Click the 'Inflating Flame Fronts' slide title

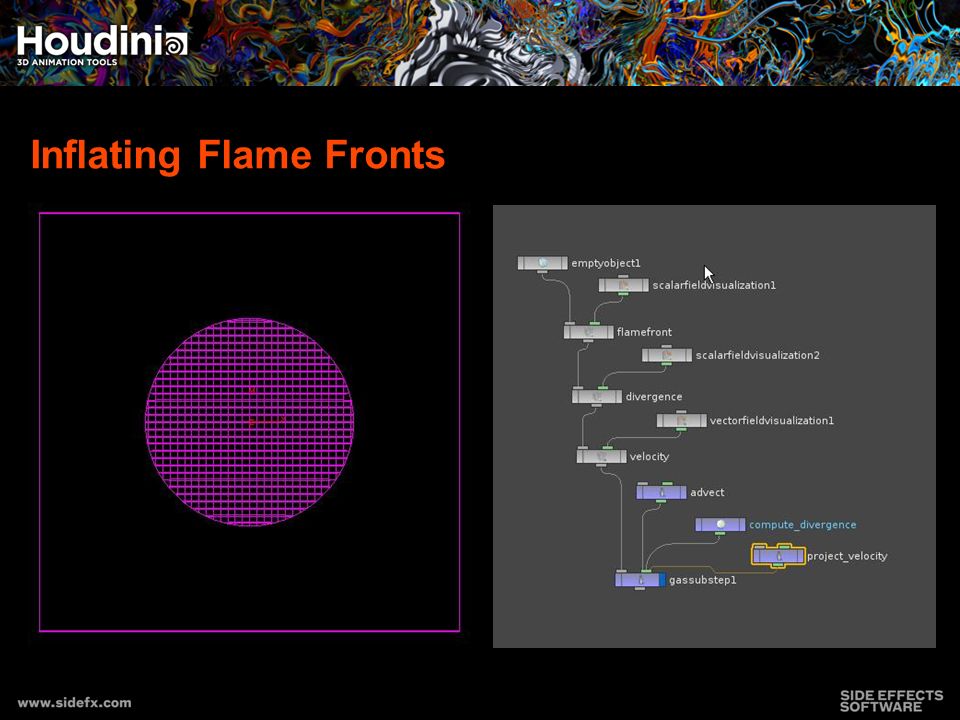238,156
